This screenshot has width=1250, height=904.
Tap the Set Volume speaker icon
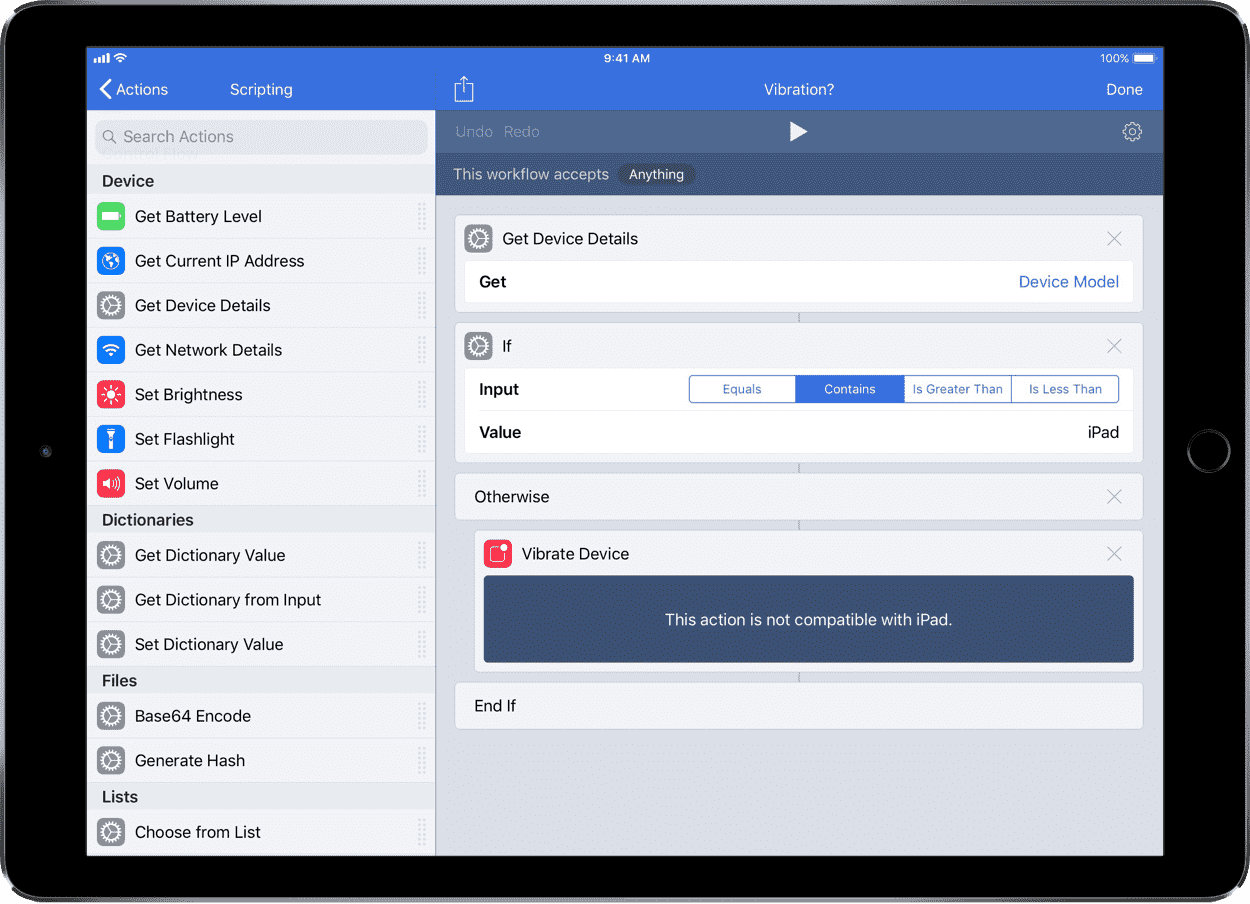click(x=111, y=483)
